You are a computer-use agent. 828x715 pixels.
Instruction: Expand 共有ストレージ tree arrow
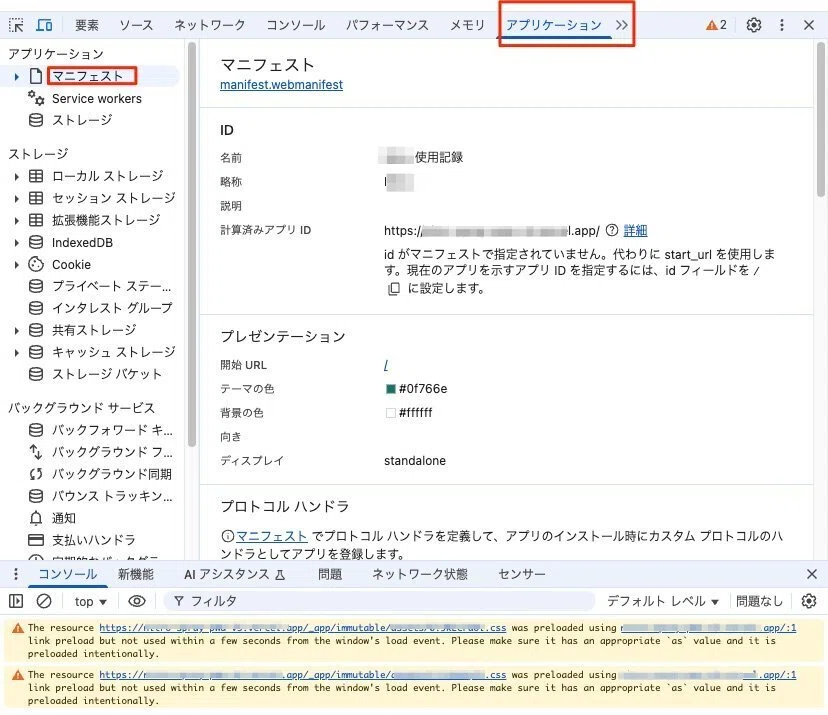point(16,331)
